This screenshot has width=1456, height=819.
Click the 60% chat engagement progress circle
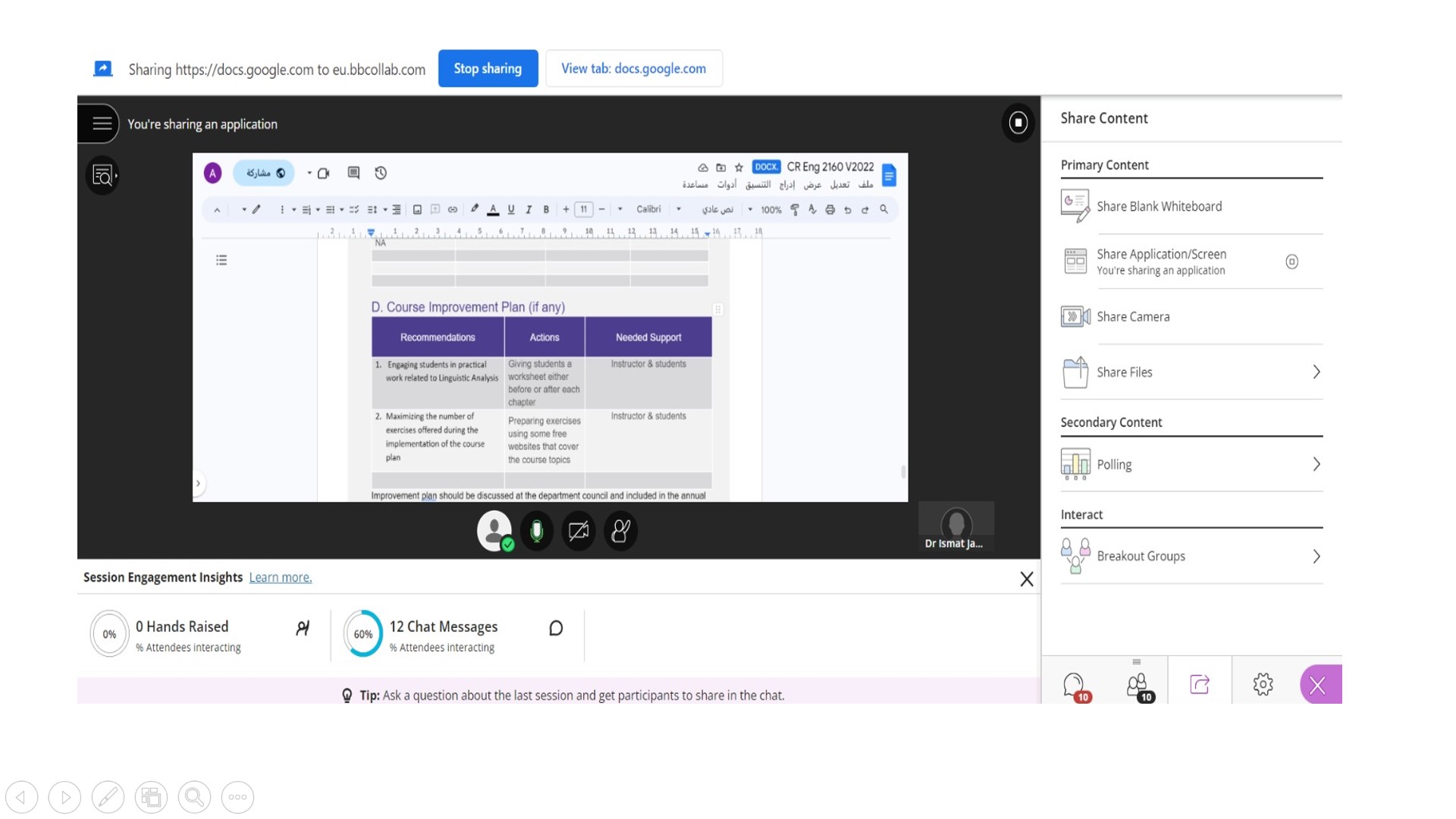362,633
